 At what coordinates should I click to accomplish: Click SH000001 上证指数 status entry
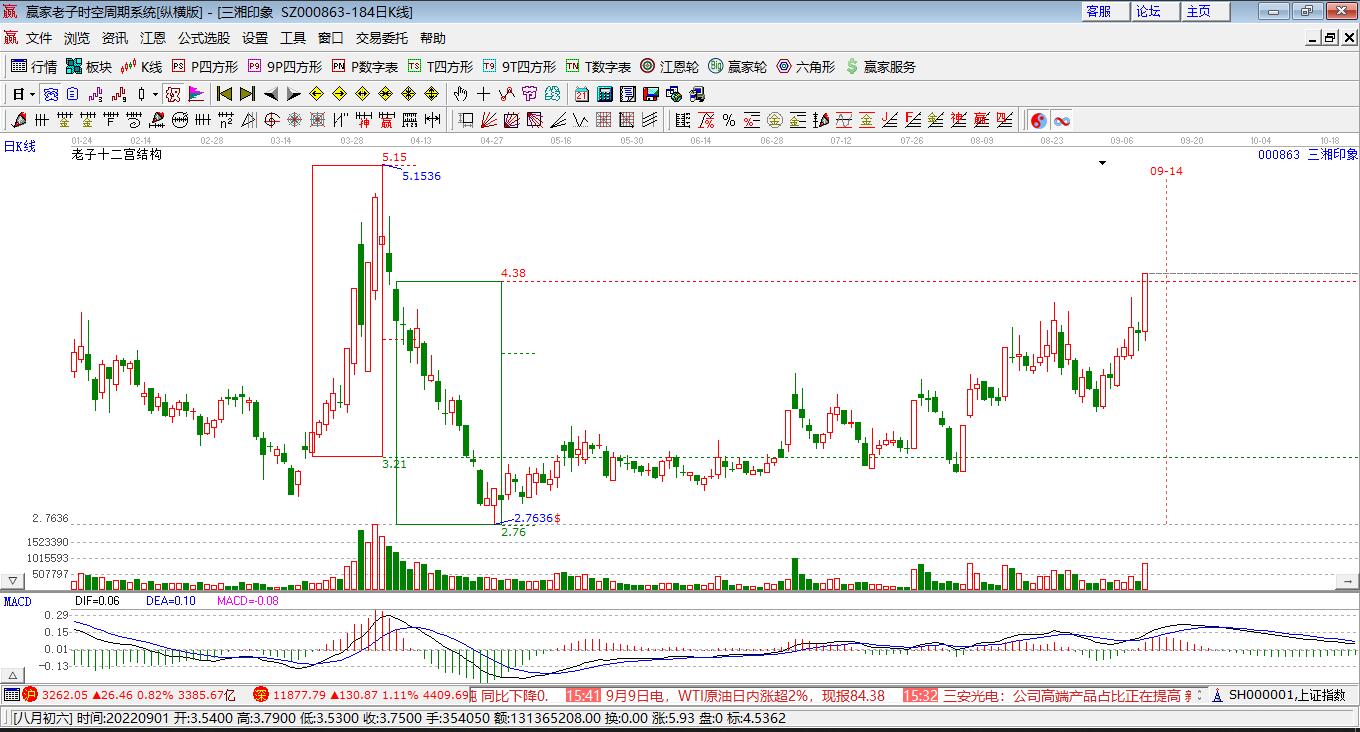(x=1287, y=695)
